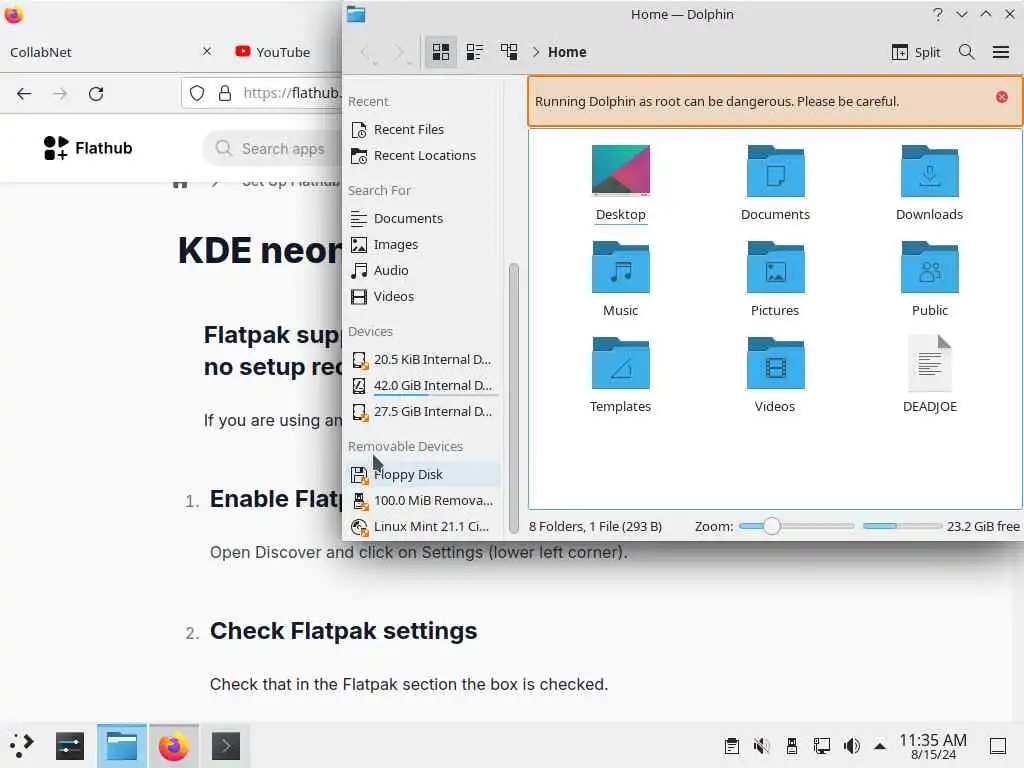This screenshot has height=768, width=1024.
Task: Open Konsole terminal from taskbar
Action: click(225, 746)
